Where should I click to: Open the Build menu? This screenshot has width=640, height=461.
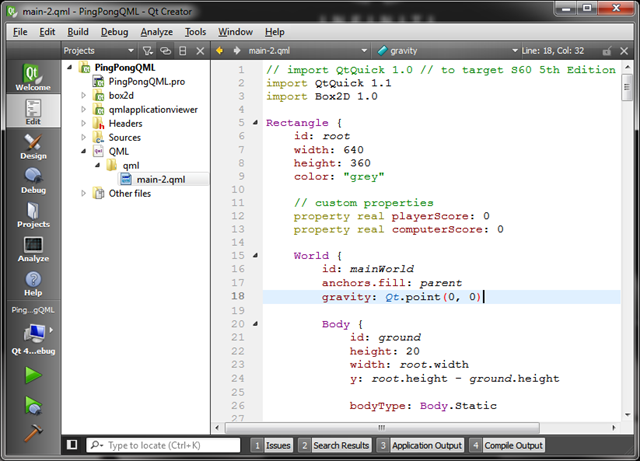click(78, 32)
